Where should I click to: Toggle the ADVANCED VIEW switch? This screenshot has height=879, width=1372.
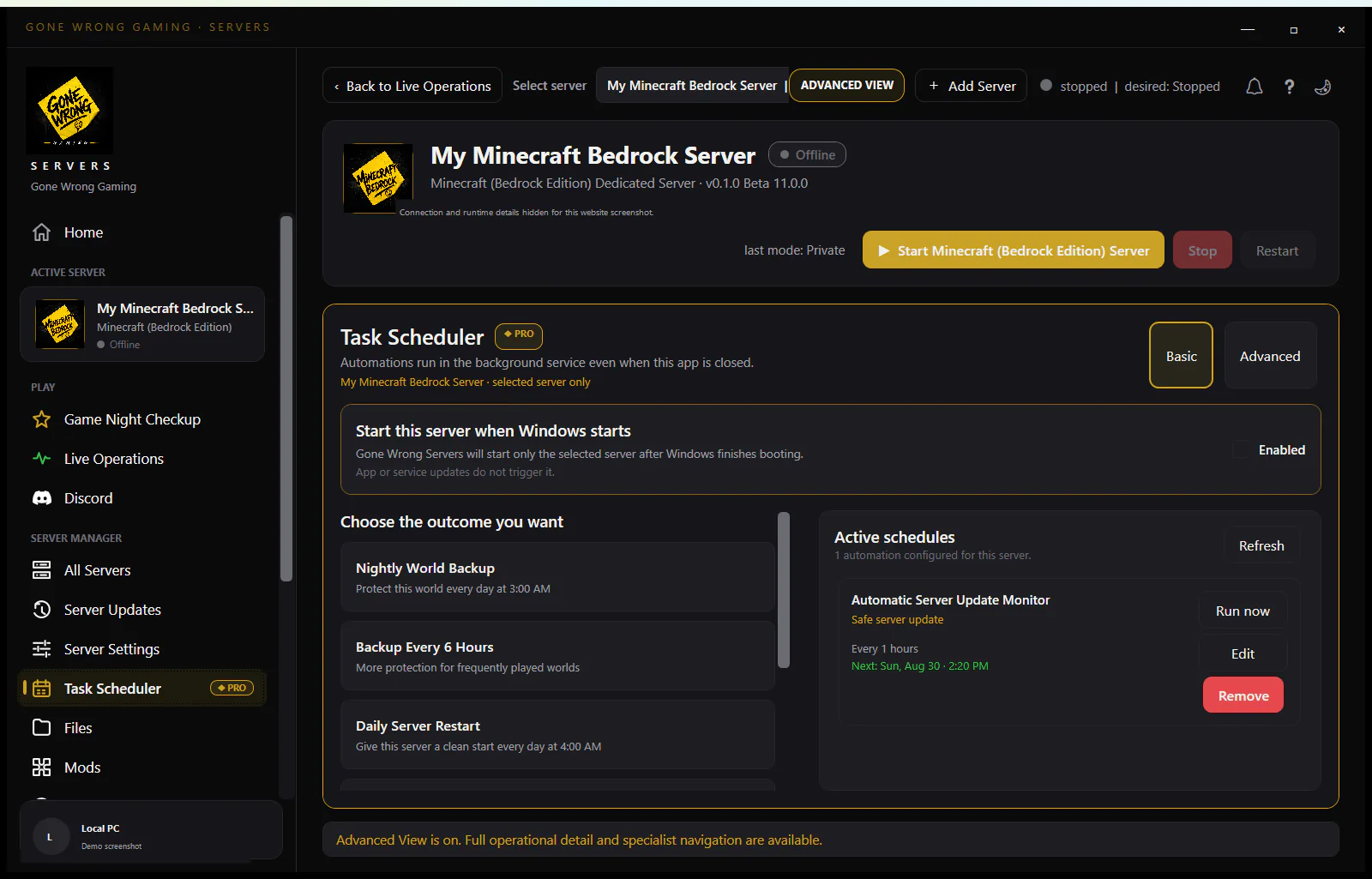pyautogui.click(x=846, y=86)
